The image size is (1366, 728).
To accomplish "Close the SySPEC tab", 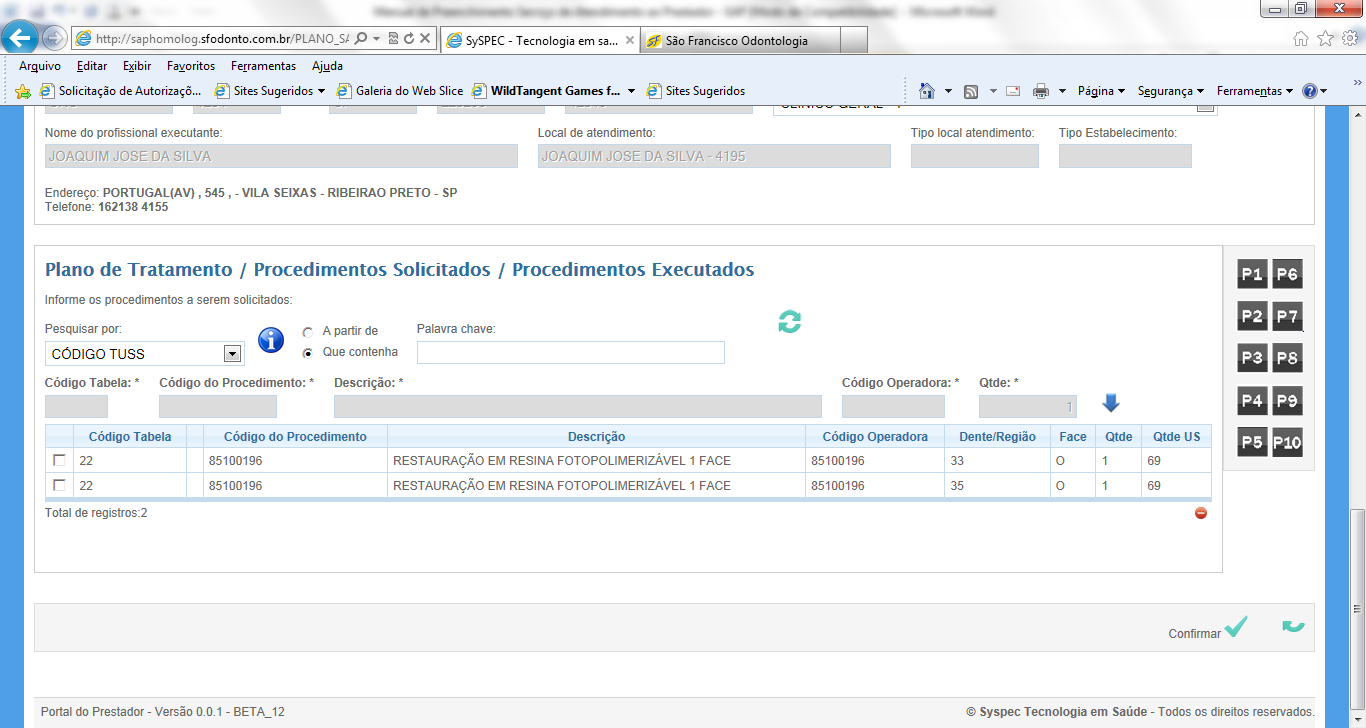I will pyautogui.click(x=629, y=41).
